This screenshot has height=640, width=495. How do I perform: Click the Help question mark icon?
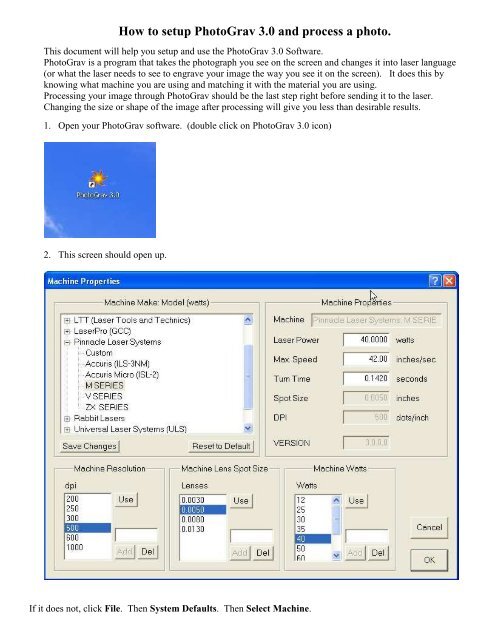tap(435, 281)
